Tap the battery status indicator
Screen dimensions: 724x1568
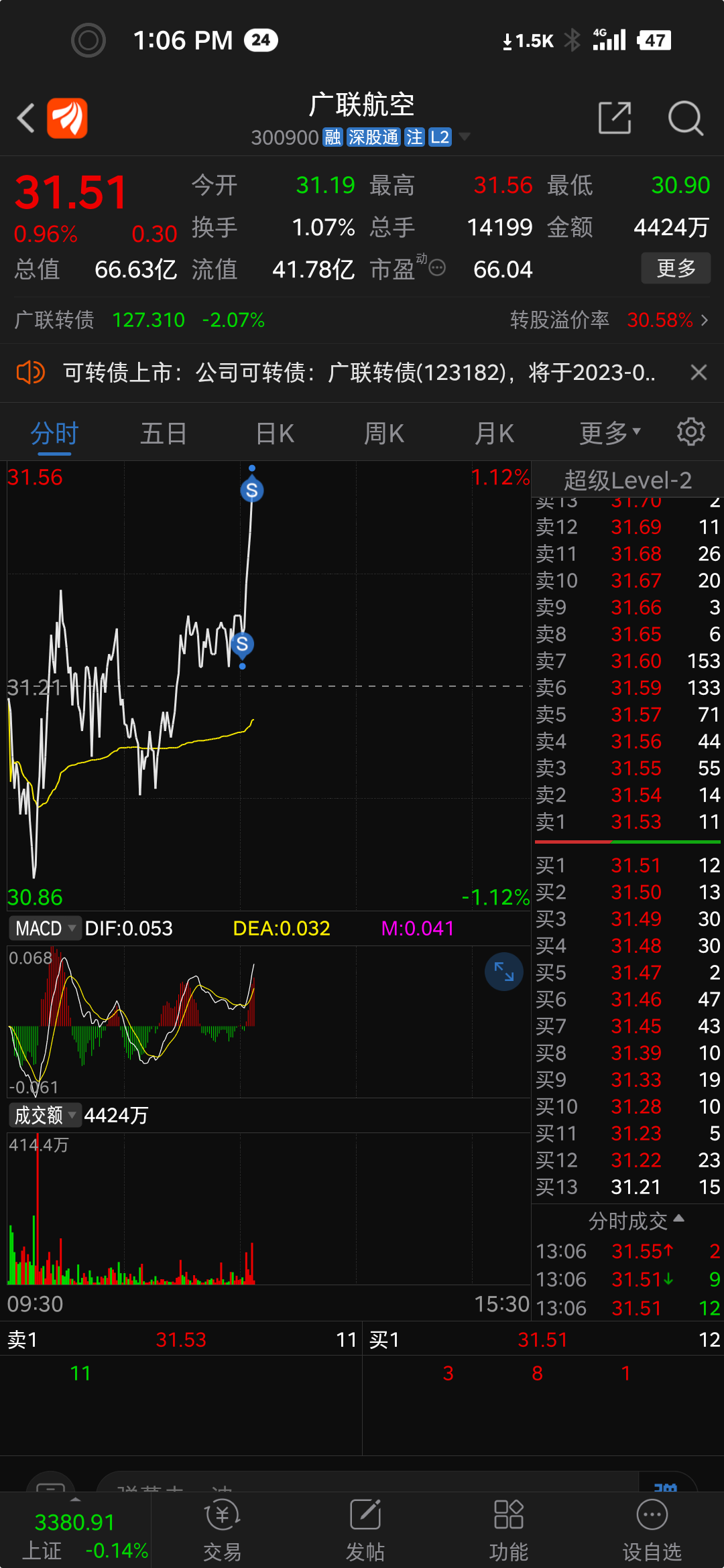[x=654, y=40]
